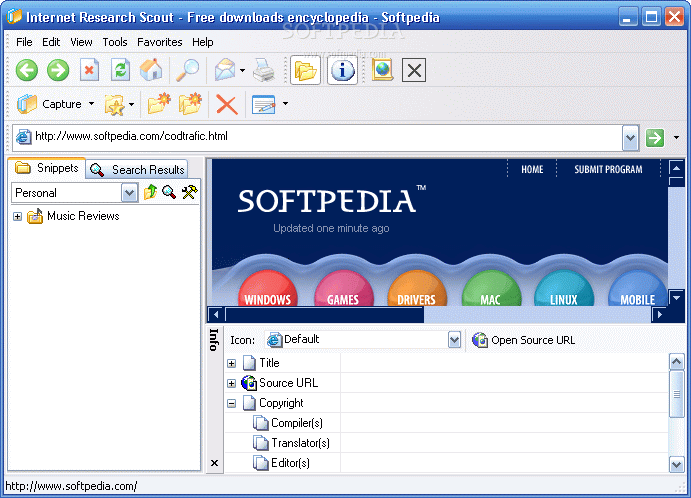Click the snippets search magnifier icon
The height and width of the screenshot is (498, 691).
pos(169,192)
